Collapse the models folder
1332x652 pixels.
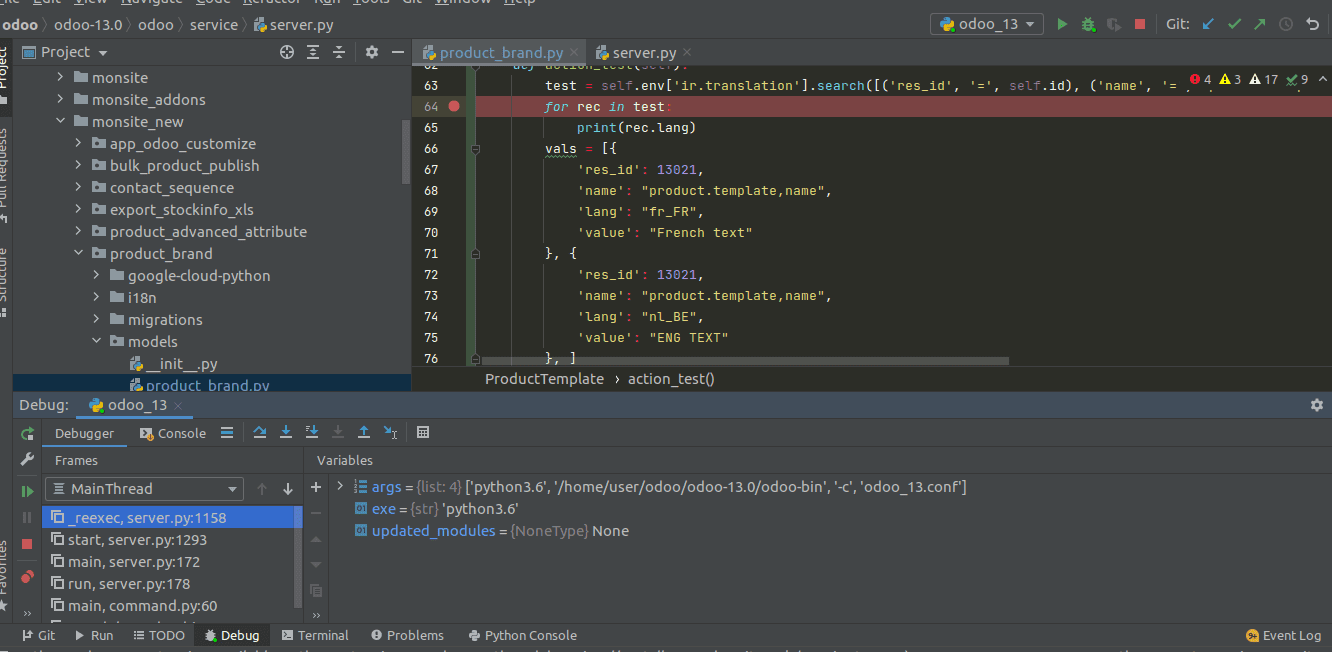coord(96,341)
